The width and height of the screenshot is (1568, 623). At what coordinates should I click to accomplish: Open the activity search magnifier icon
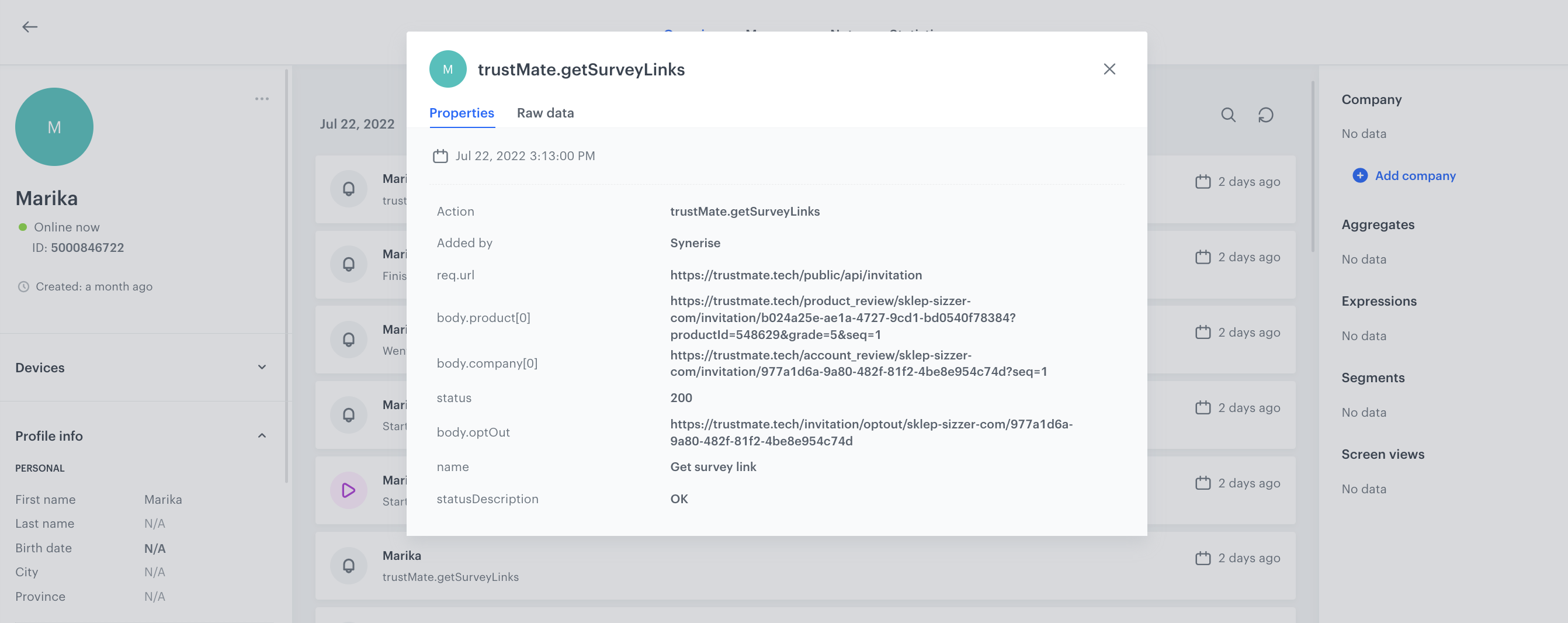(x=1228, y=115)
